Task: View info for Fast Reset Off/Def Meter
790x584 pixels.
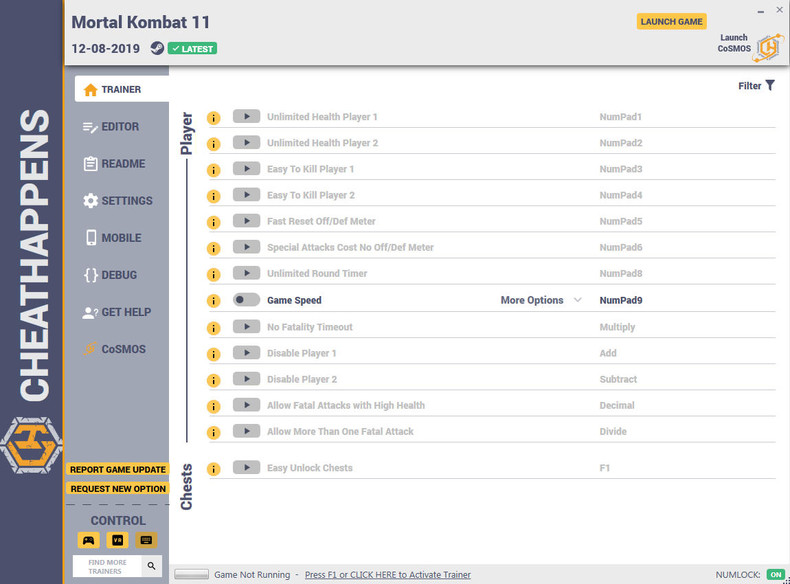Action: coord(214,222)
